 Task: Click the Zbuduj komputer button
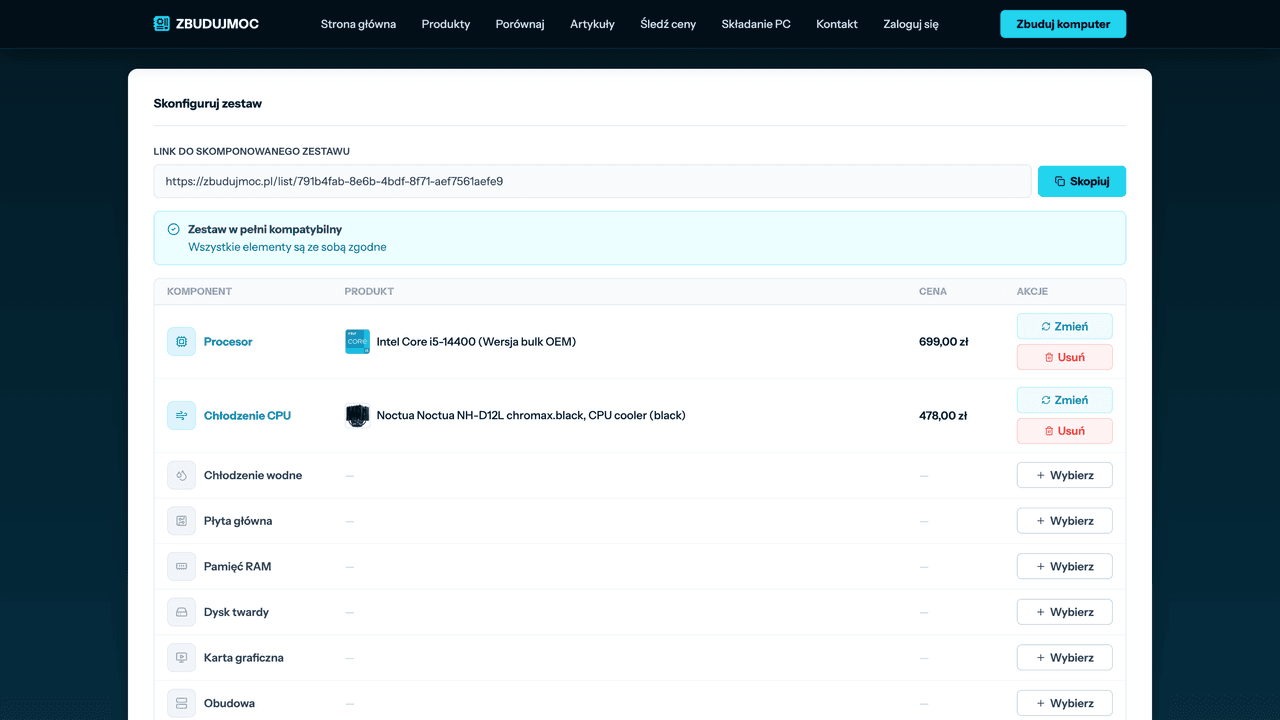point(1063,24)
